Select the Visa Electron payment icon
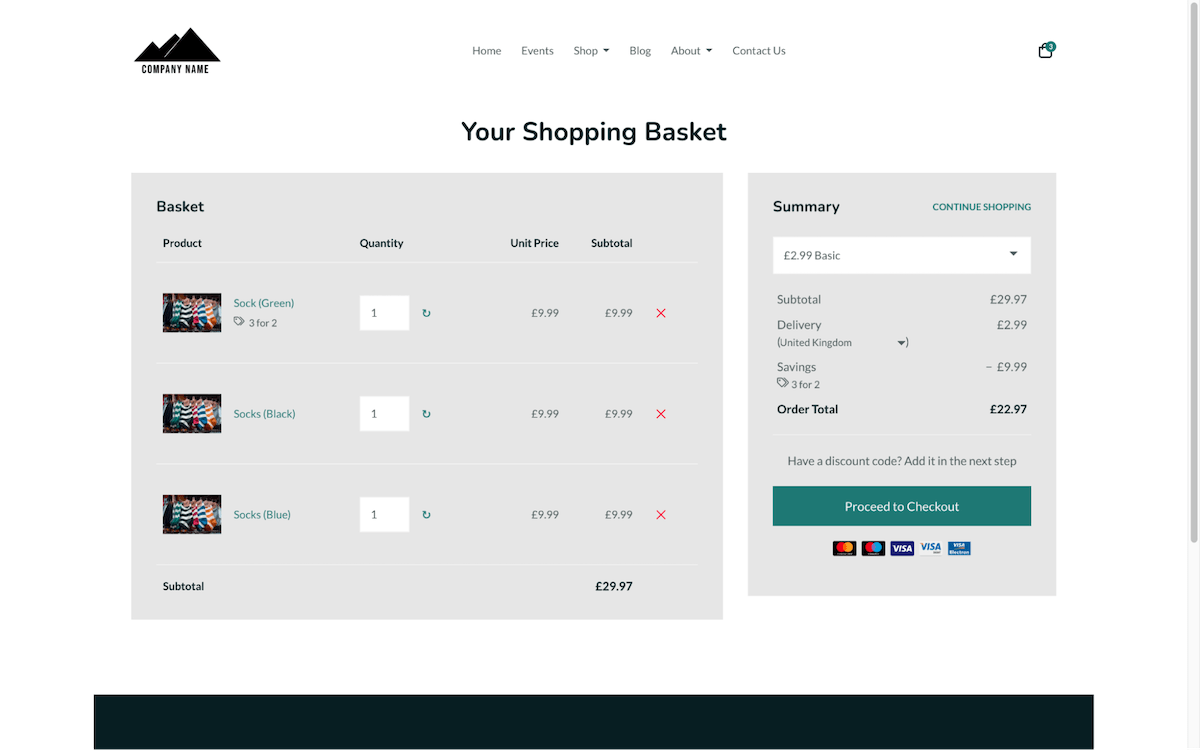 (958, 548)
